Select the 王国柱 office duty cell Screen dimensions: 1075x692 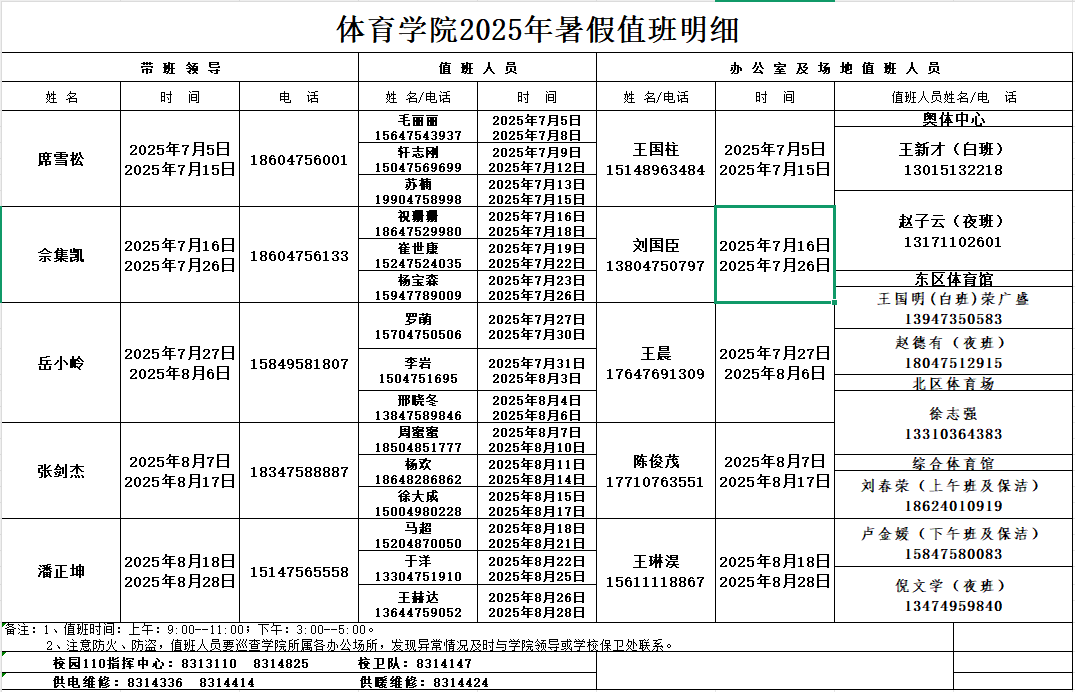[655, 159]
